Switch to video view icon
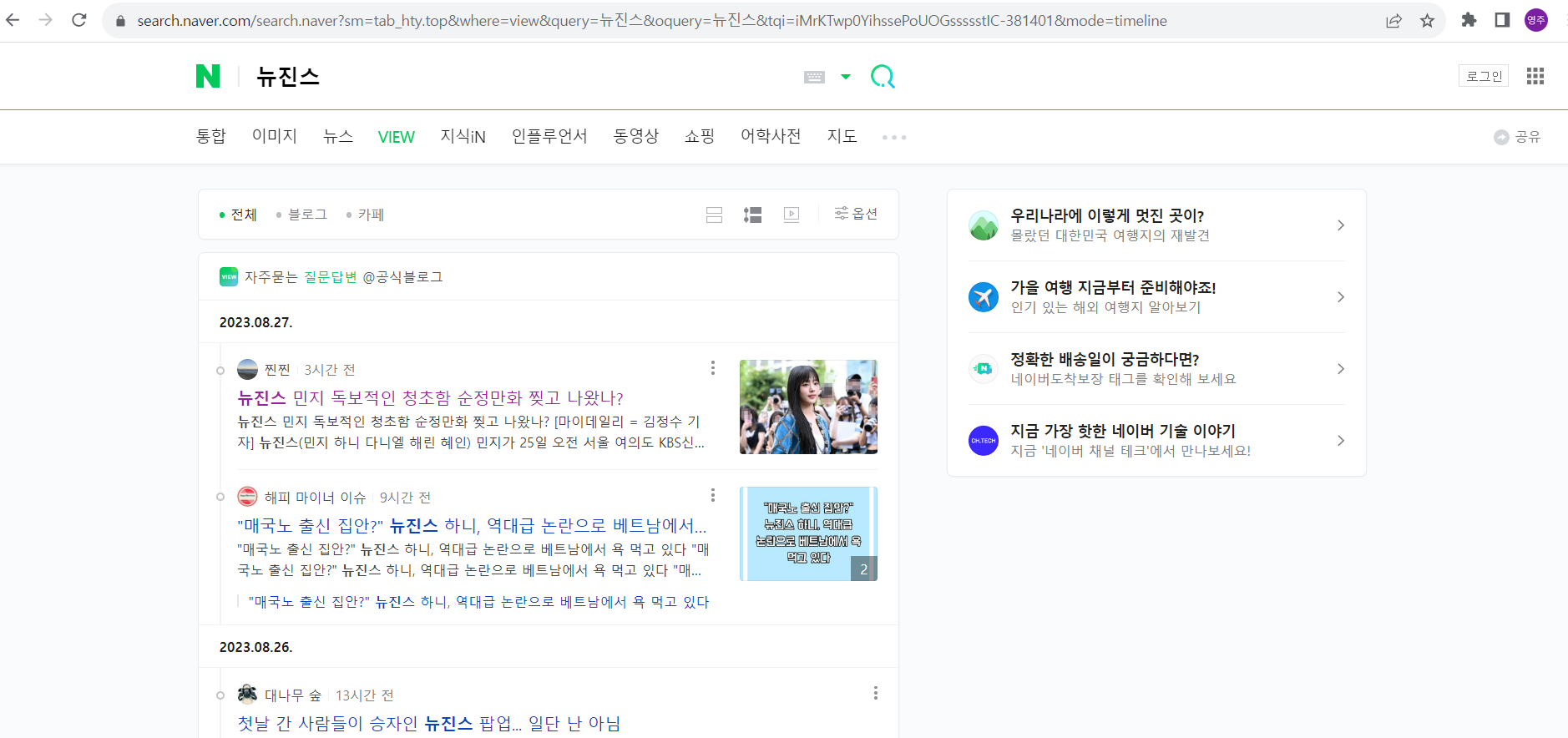The height and width of the screenshot is (738, 1568). (x=792, y=215)
